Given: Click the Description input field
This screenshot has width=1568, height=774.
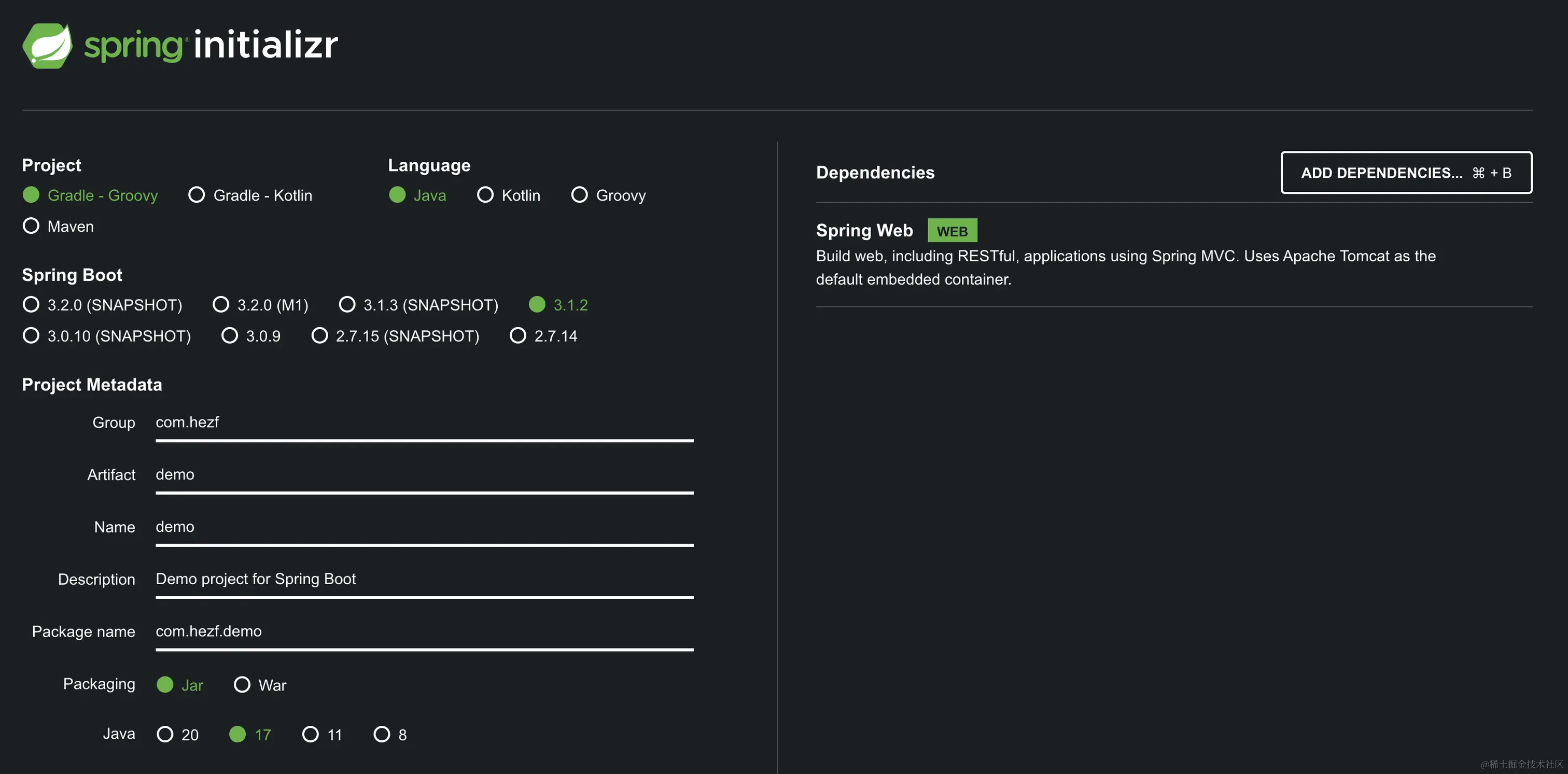Looking at the screenshot, I should [x=424, y=579].
